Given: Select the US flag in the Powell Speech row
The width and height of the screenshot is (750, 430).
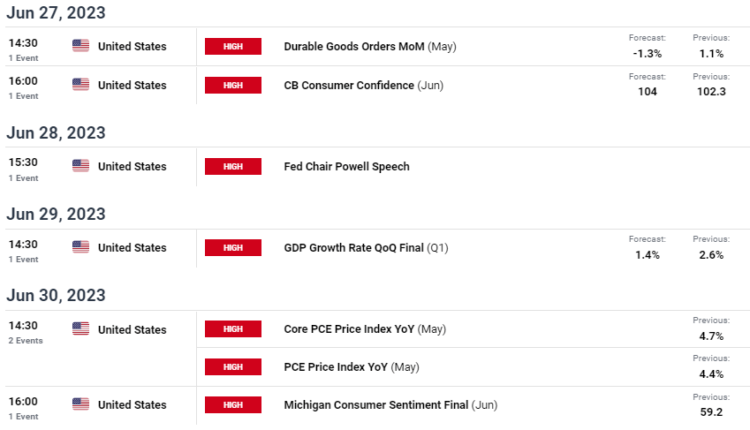Looking at the screenshot, I should tap(81, 166).
